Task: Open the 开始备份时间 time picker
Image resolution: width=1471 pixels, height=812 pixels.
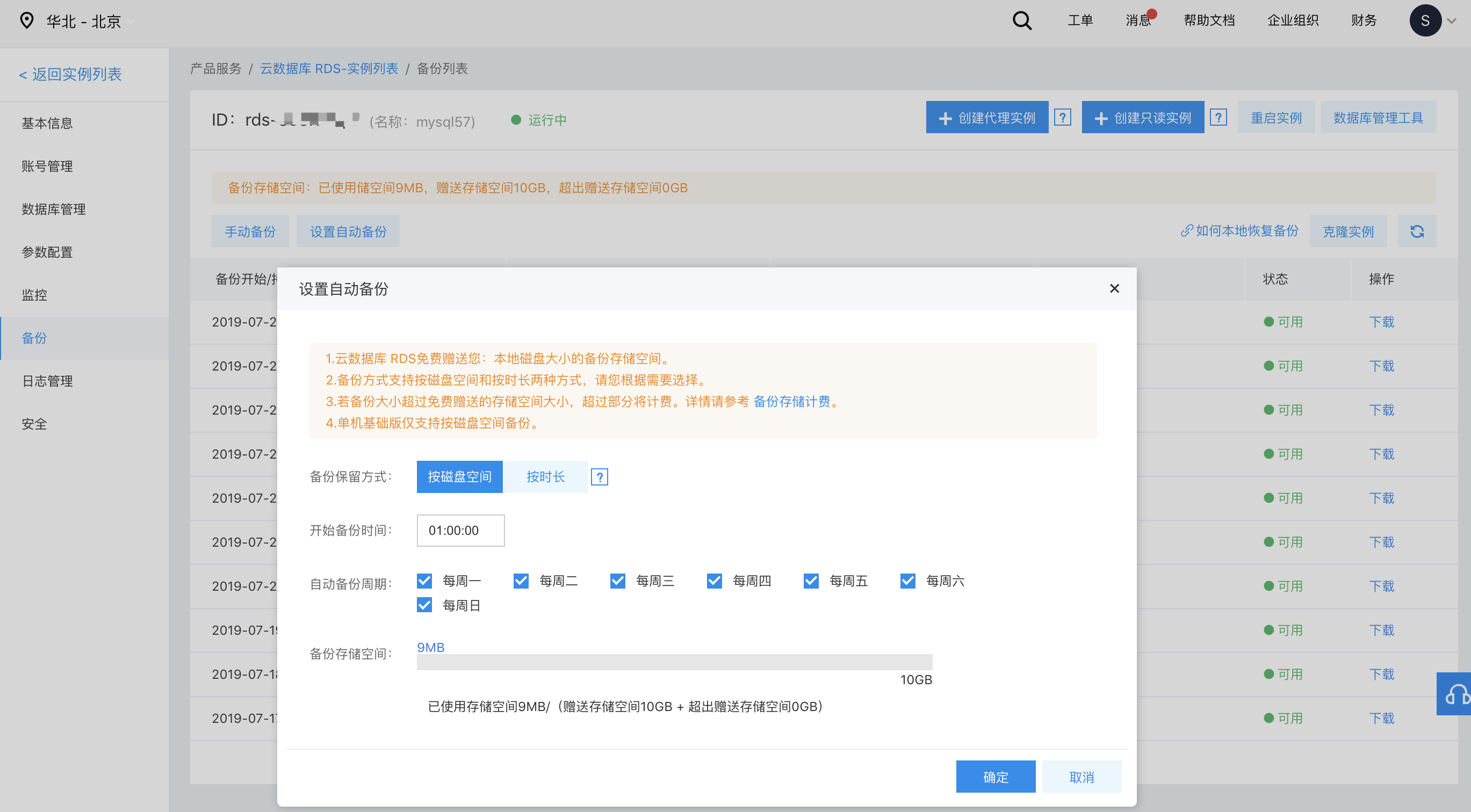Action: (460, 531)
